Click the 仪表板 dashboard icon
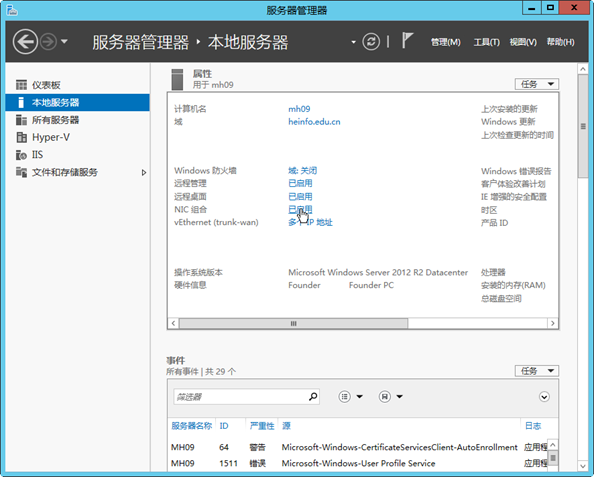594x477 pixels. click(21, 85)
